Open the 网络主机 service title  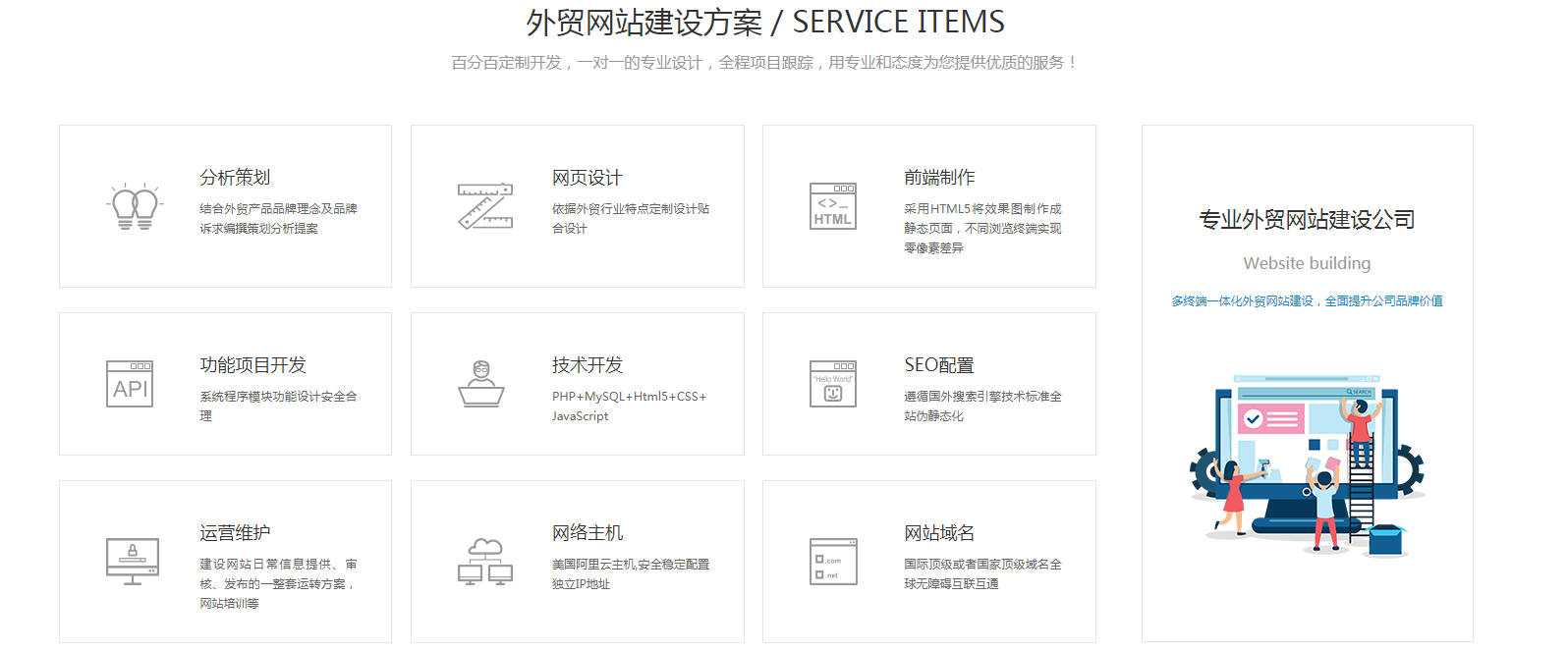coord(587,533)
